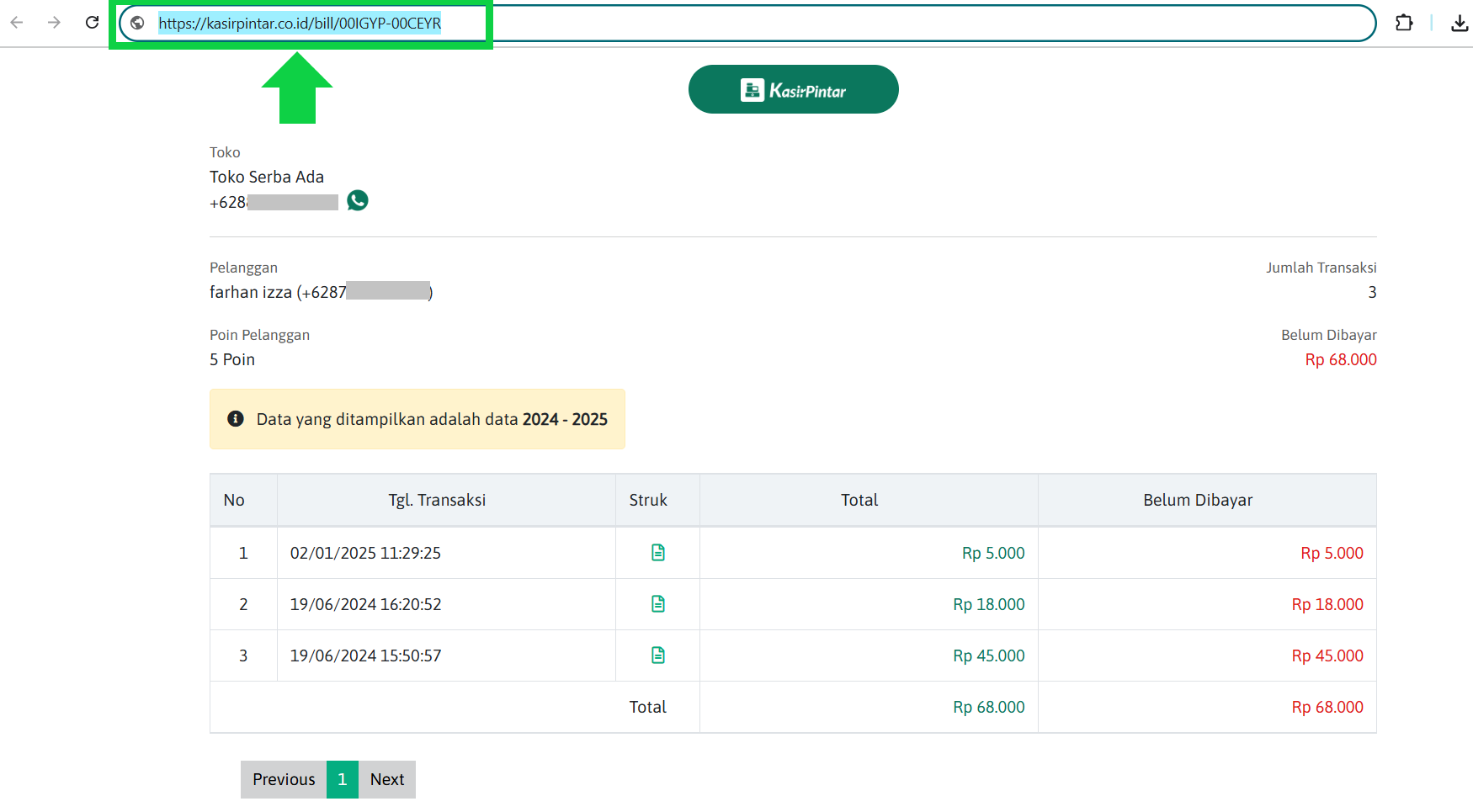Click the KasirPintar logo button

pos(793,90)
